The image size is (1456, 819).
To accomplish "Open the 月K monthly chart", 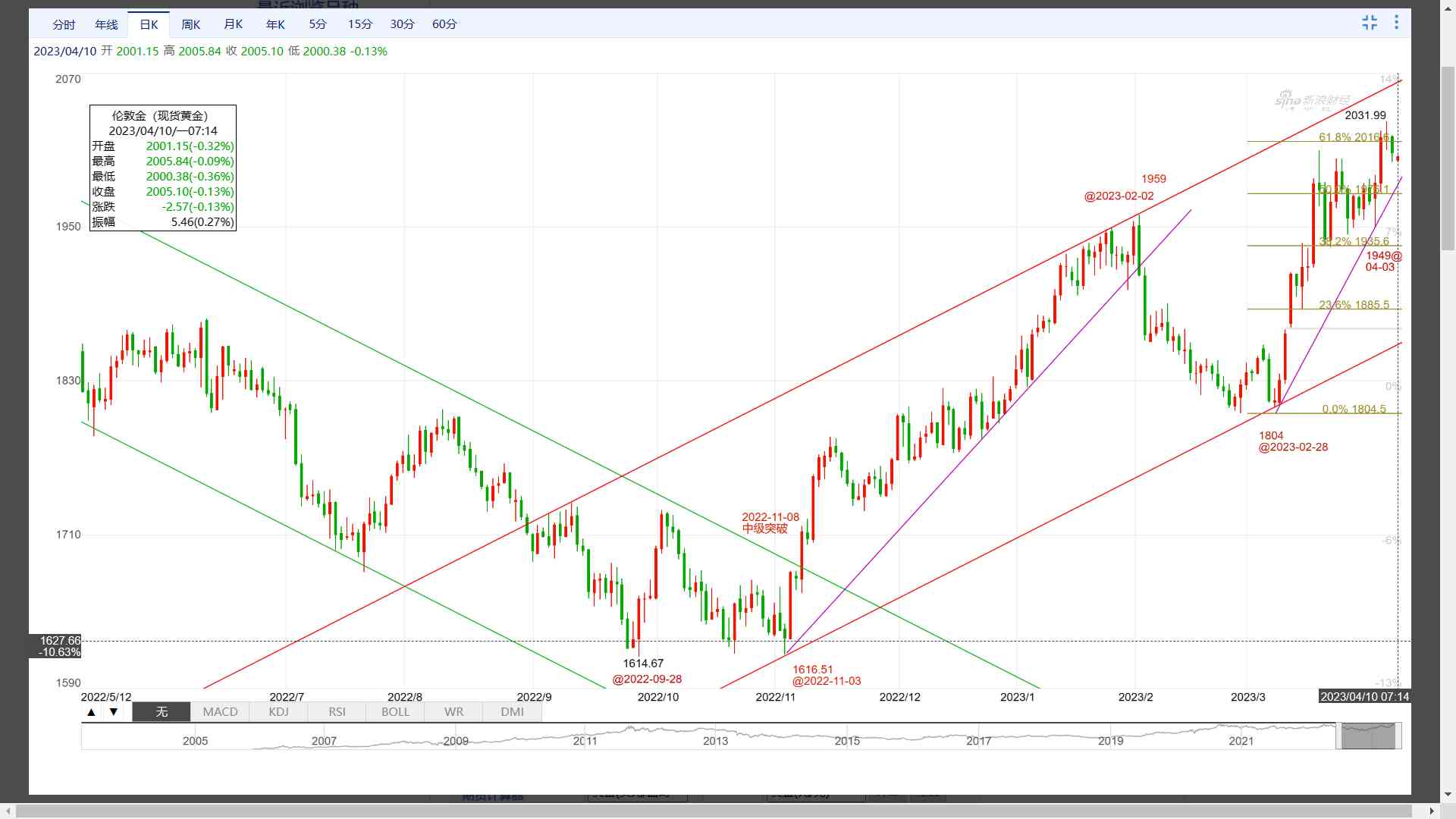I will (x=233, y=24).
